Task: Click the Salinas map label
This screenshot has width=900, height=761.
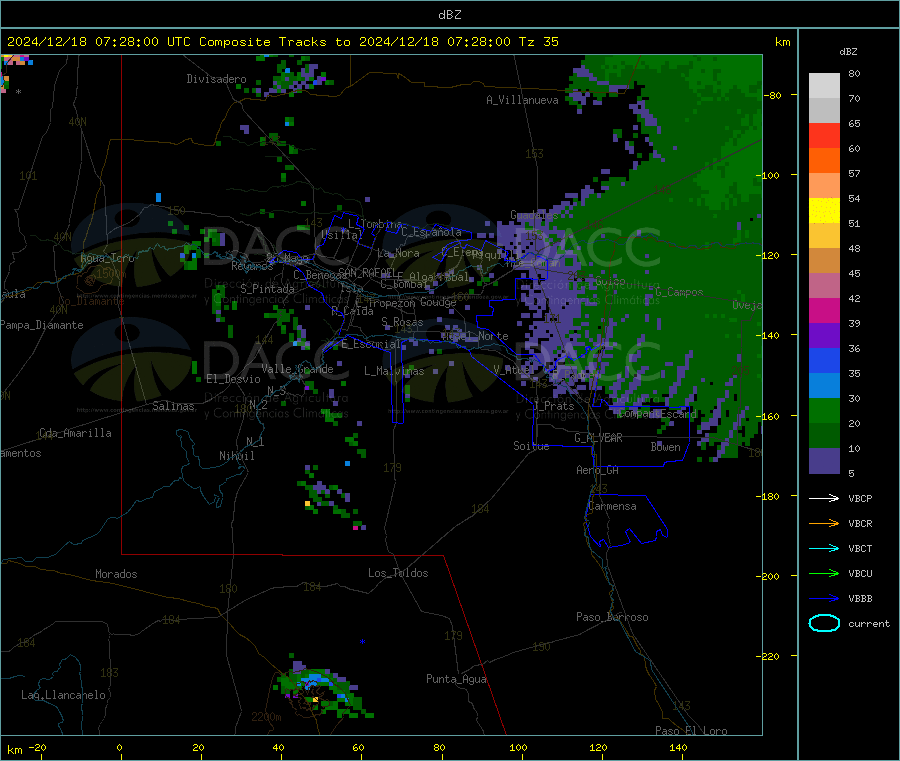Action: click(x=173, y=406)
